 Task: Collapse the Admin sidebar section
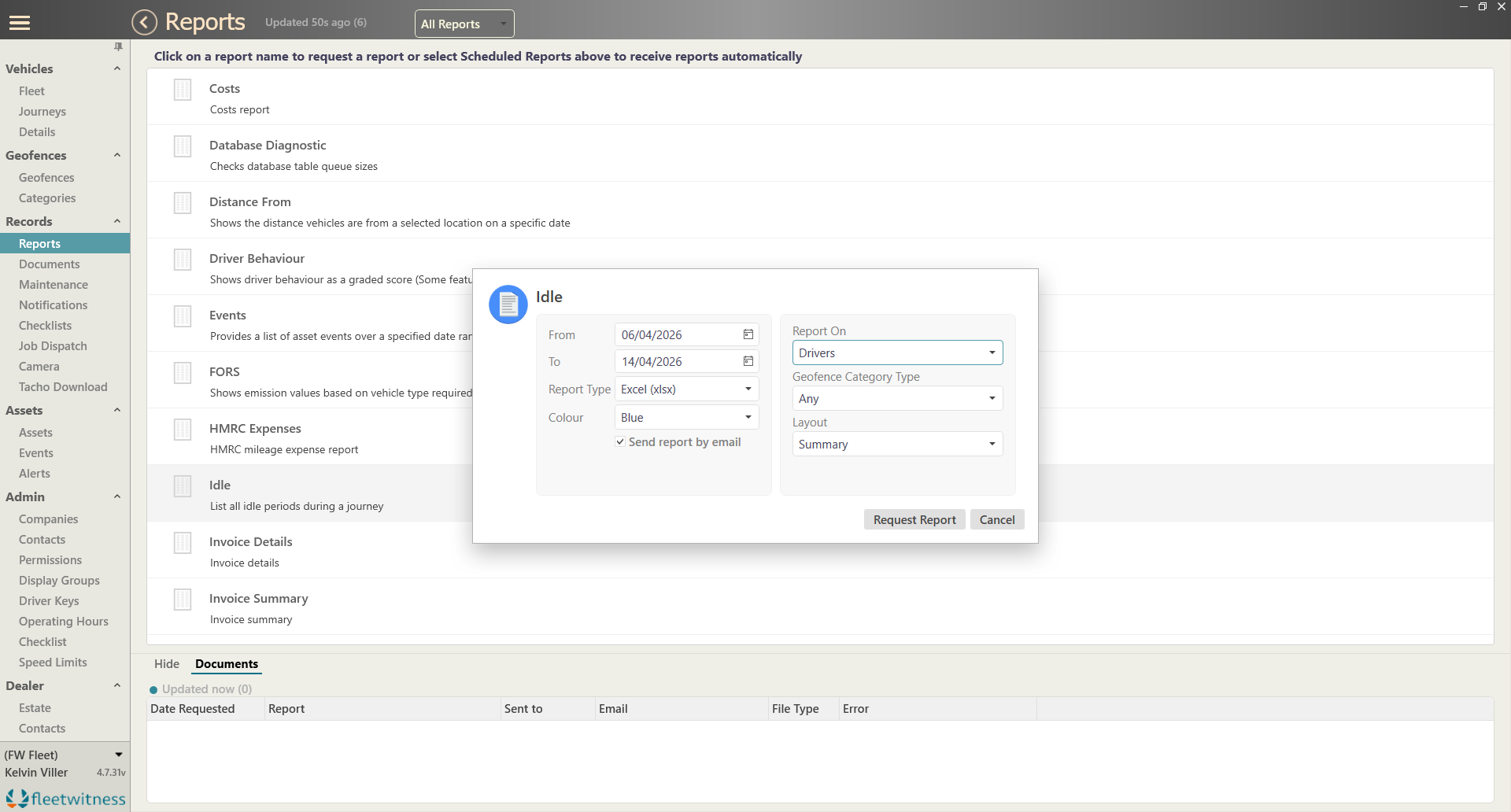[x=117, y=496]
